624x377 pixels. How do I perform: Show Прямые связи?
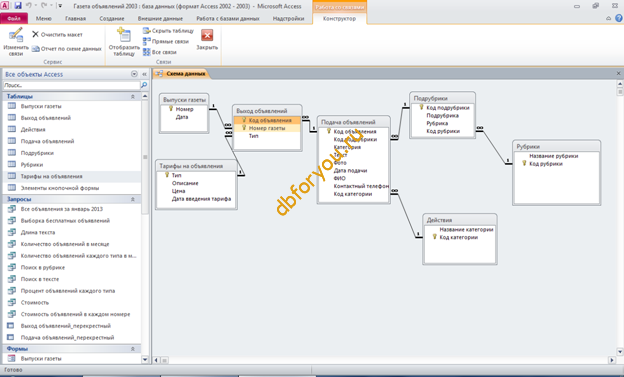pyautogui.click(x=166, y=41)
